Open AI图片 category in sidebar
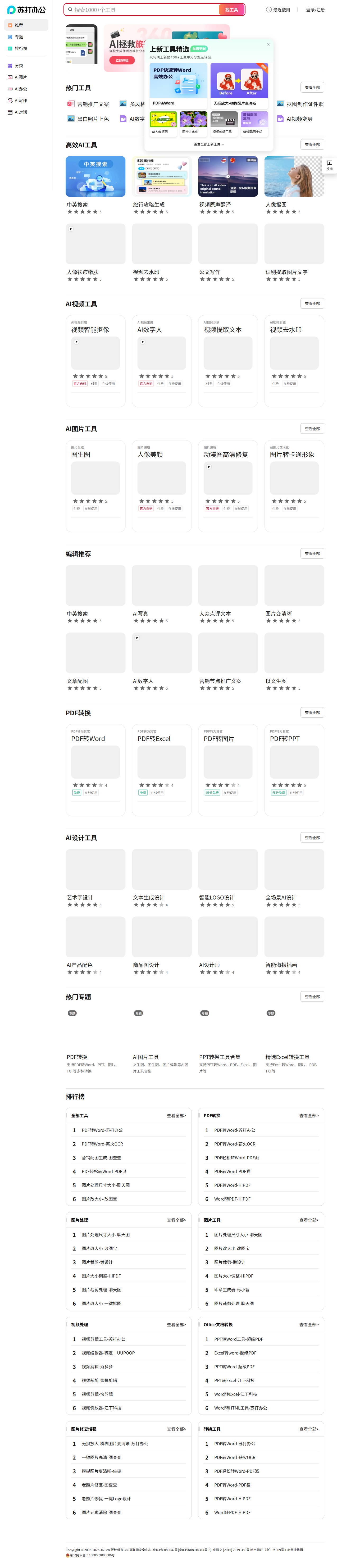The image size is (337, 1568). (21, 77)
